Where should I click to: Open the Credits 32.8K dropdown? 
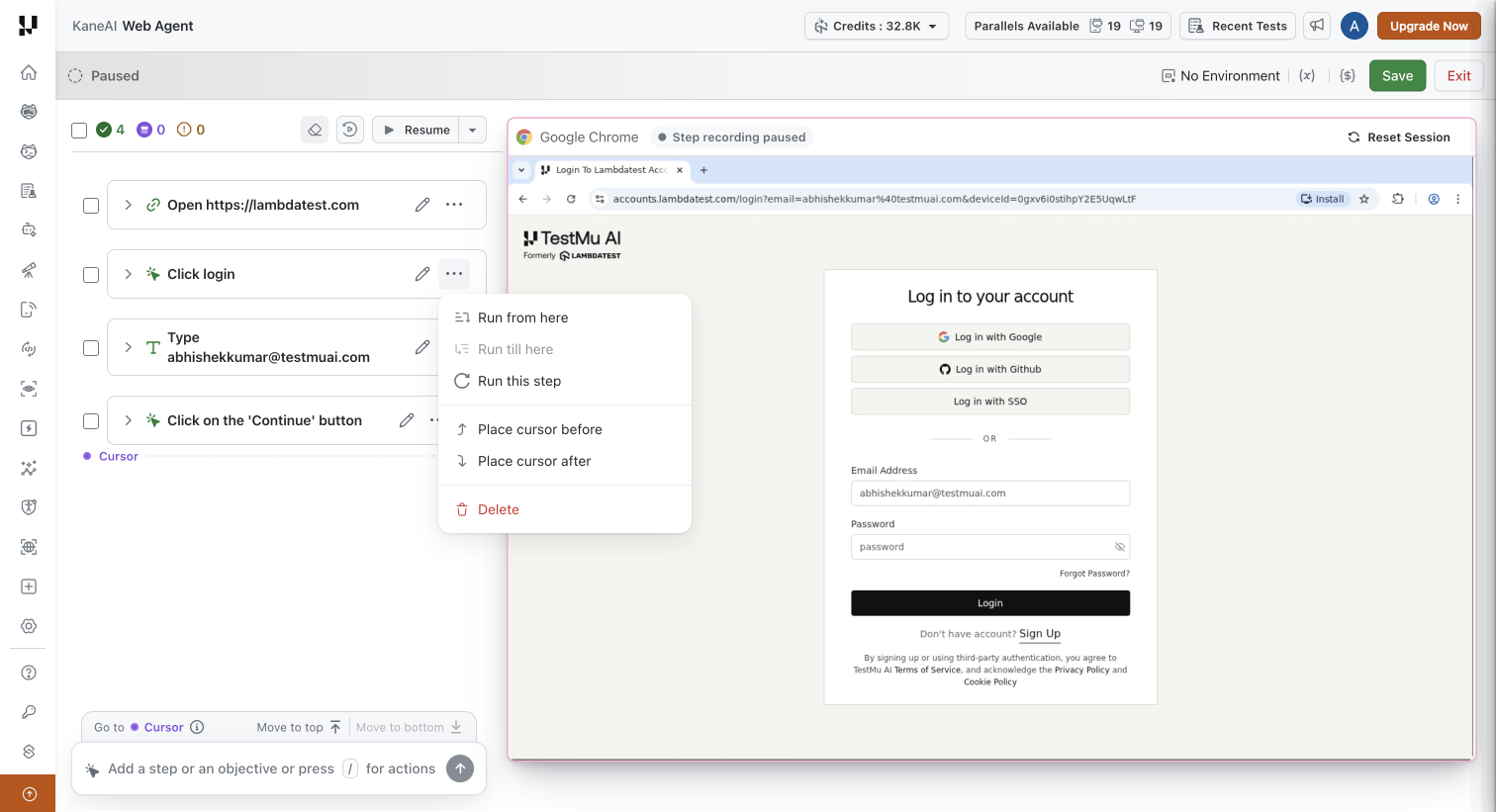tap(877, 26)
